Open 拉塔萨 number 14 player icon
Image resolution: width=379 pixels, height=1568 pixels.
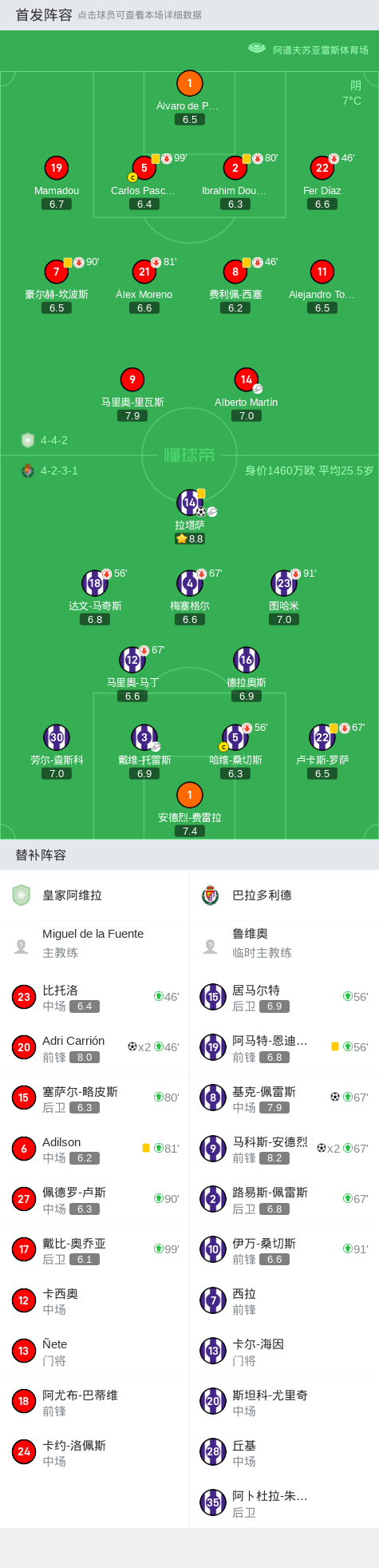[x=189, y=502]
